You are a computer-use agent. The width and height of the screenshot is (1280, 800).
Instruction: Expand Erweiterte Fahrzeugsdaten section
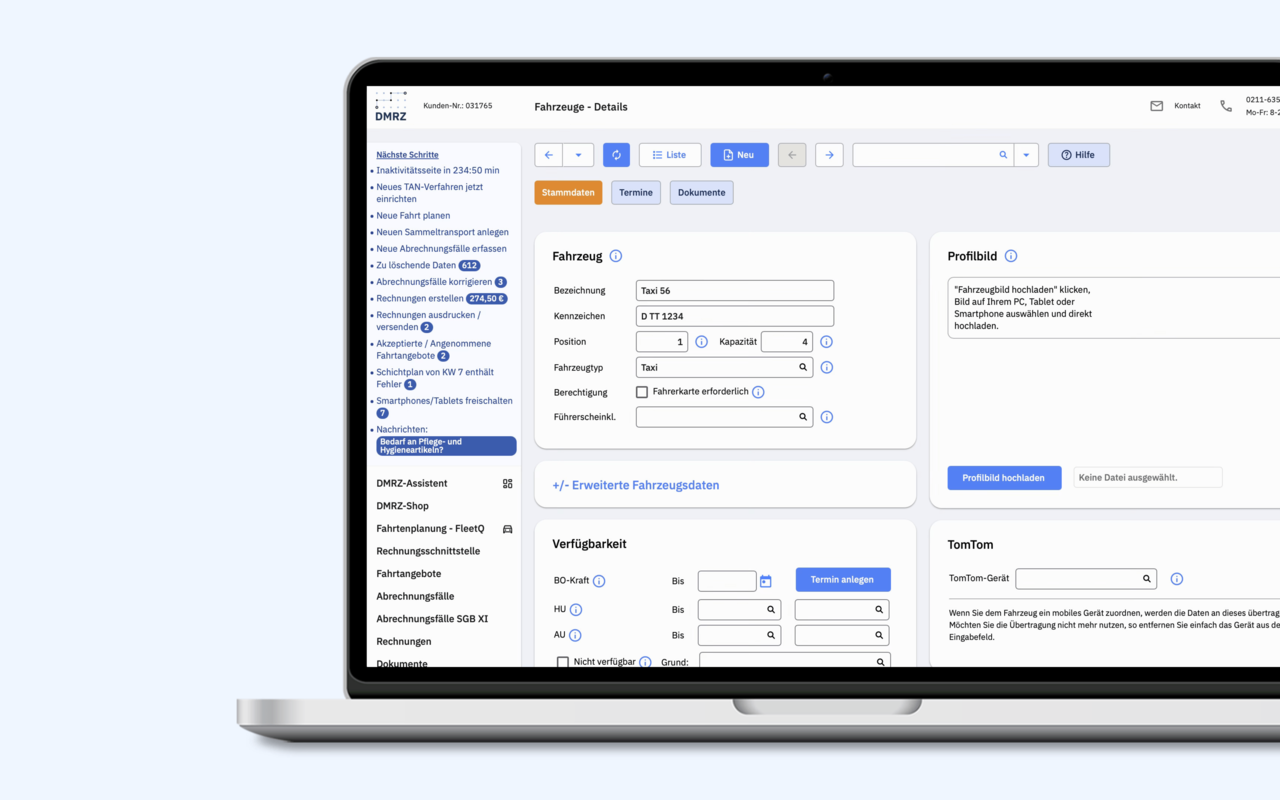tap(636, 485)
